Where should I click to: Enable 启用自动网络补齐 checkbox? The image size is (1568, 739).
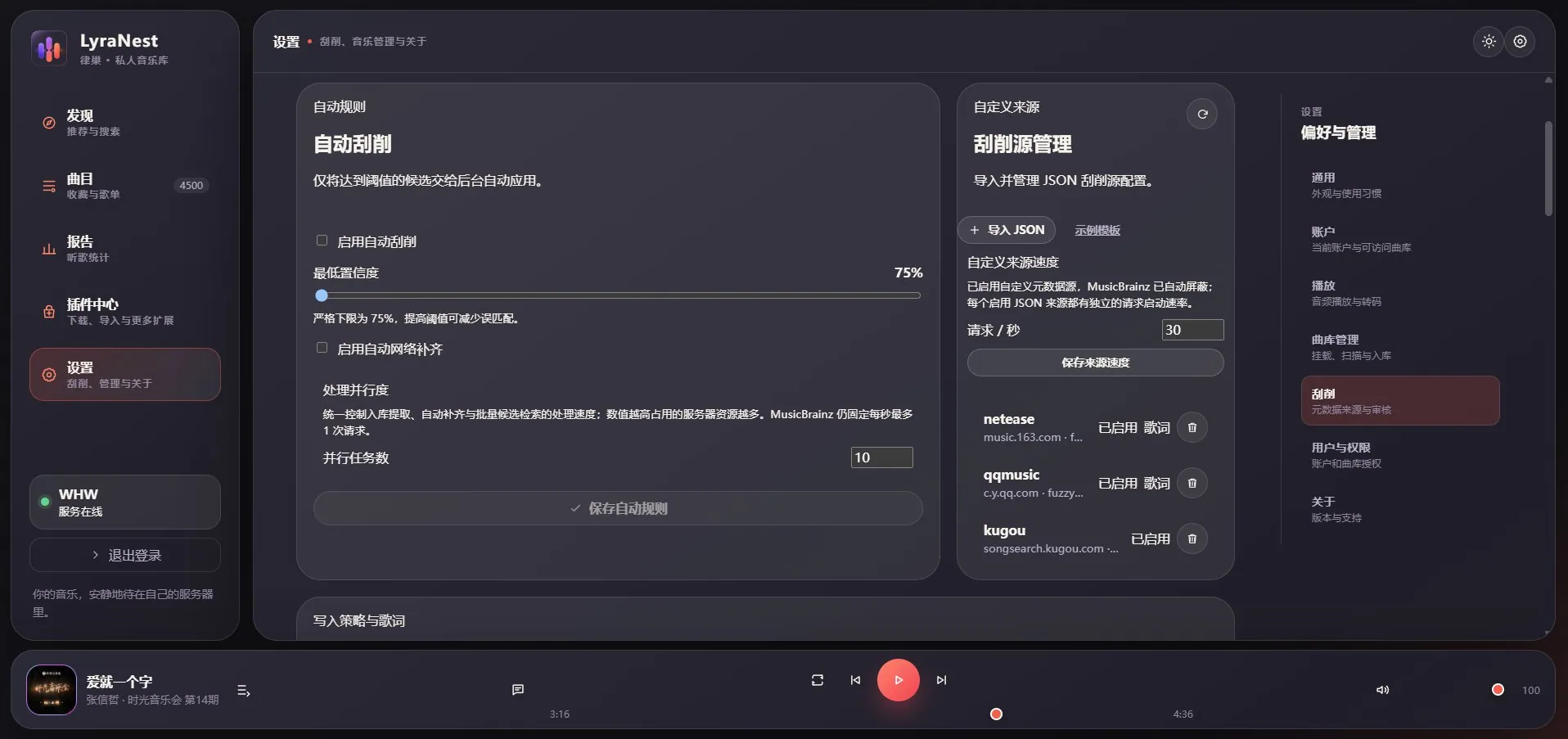point(322,348)
